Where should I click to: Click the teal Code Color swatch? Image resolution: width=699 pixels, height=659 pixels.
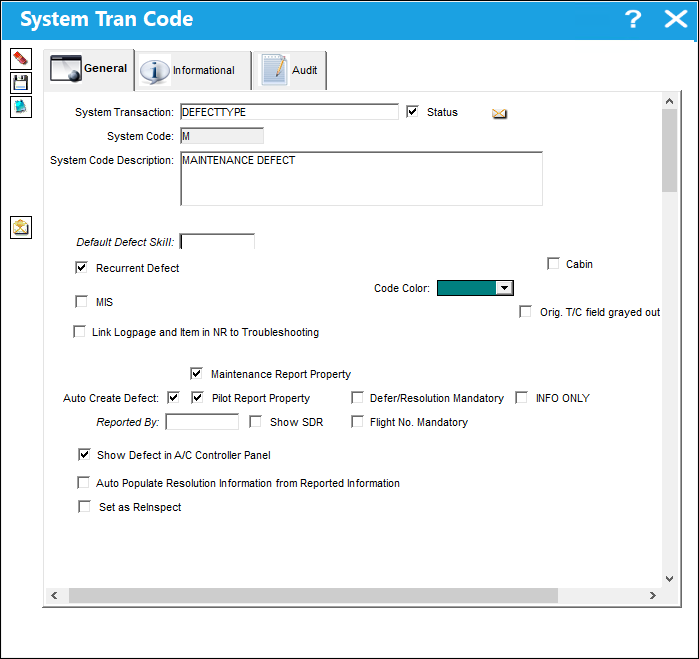[467, 288]
